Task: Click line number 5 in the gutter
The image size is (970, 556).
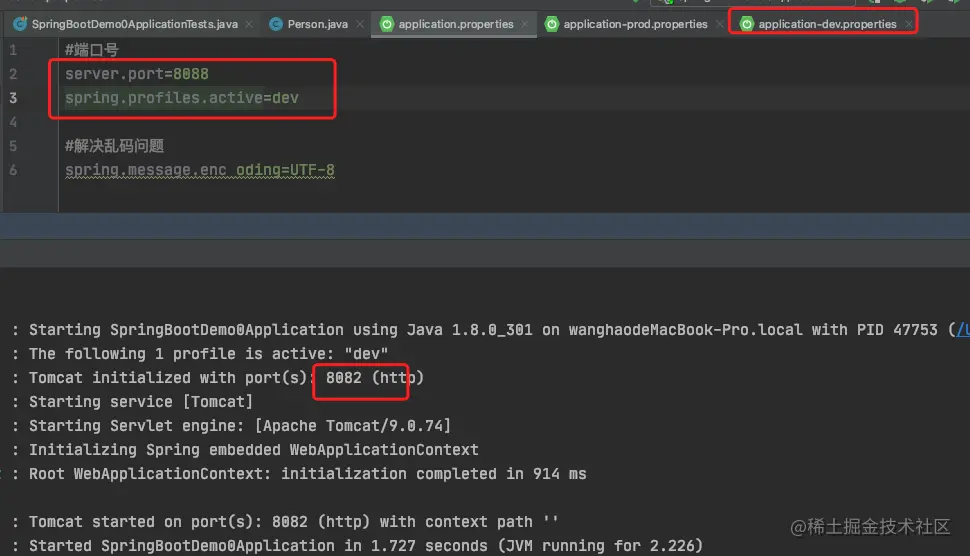Action: coord(13,146)
